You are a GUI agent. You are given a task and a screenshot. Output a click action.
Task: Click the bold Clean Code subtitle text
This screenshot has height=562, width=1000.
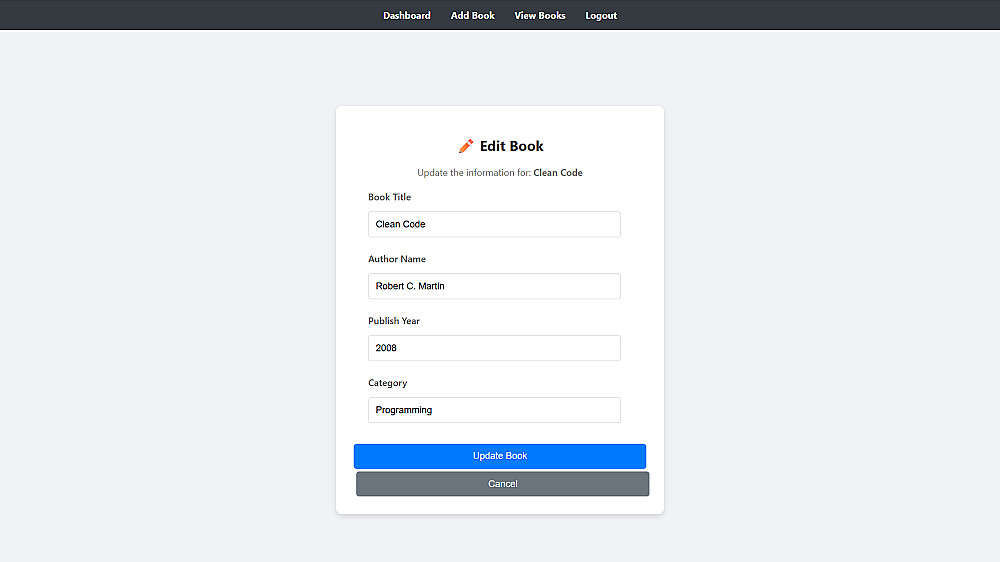558,173
